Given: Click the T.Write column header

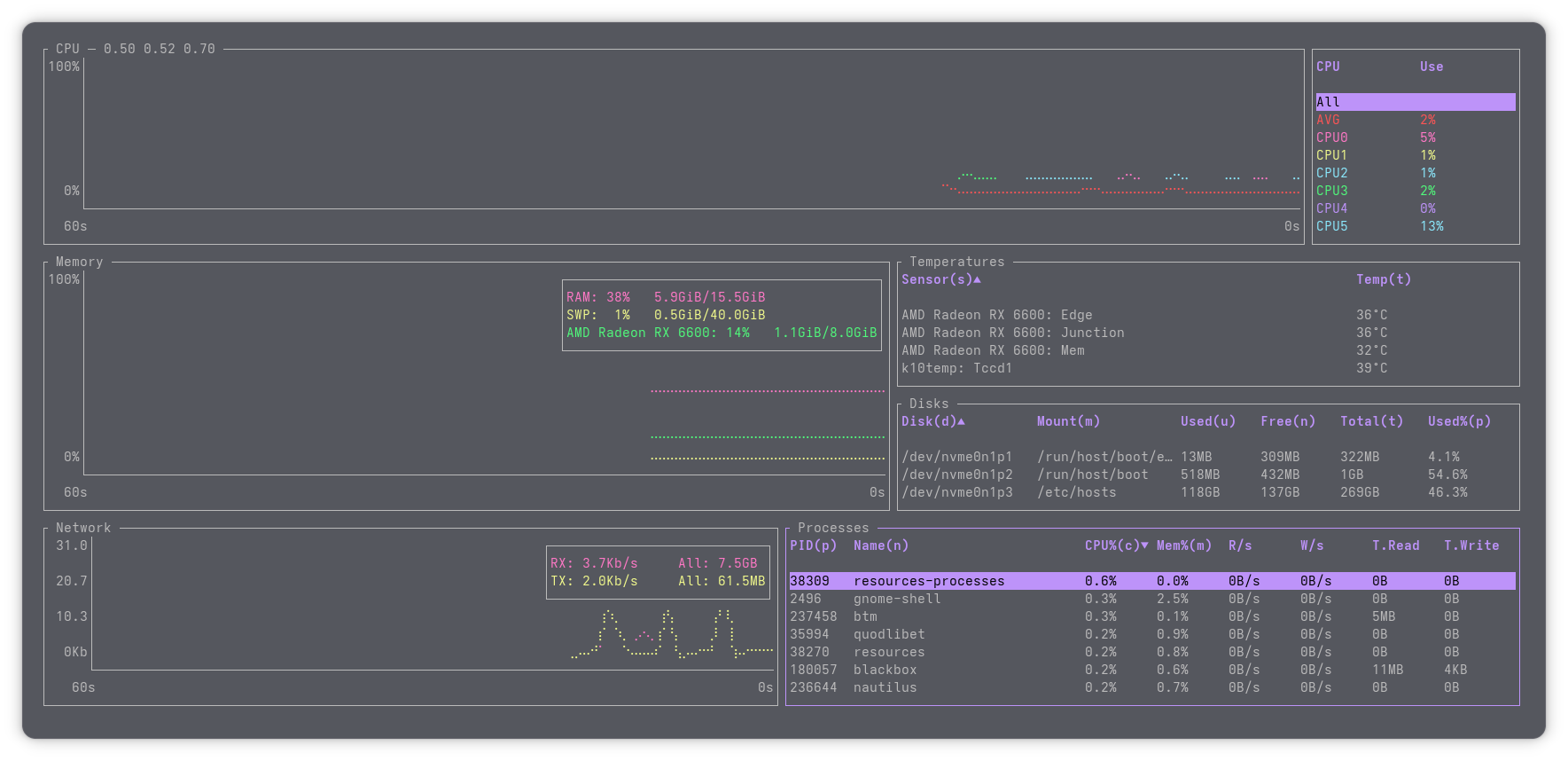Looking at the screenshot, I should (1470, 545).
